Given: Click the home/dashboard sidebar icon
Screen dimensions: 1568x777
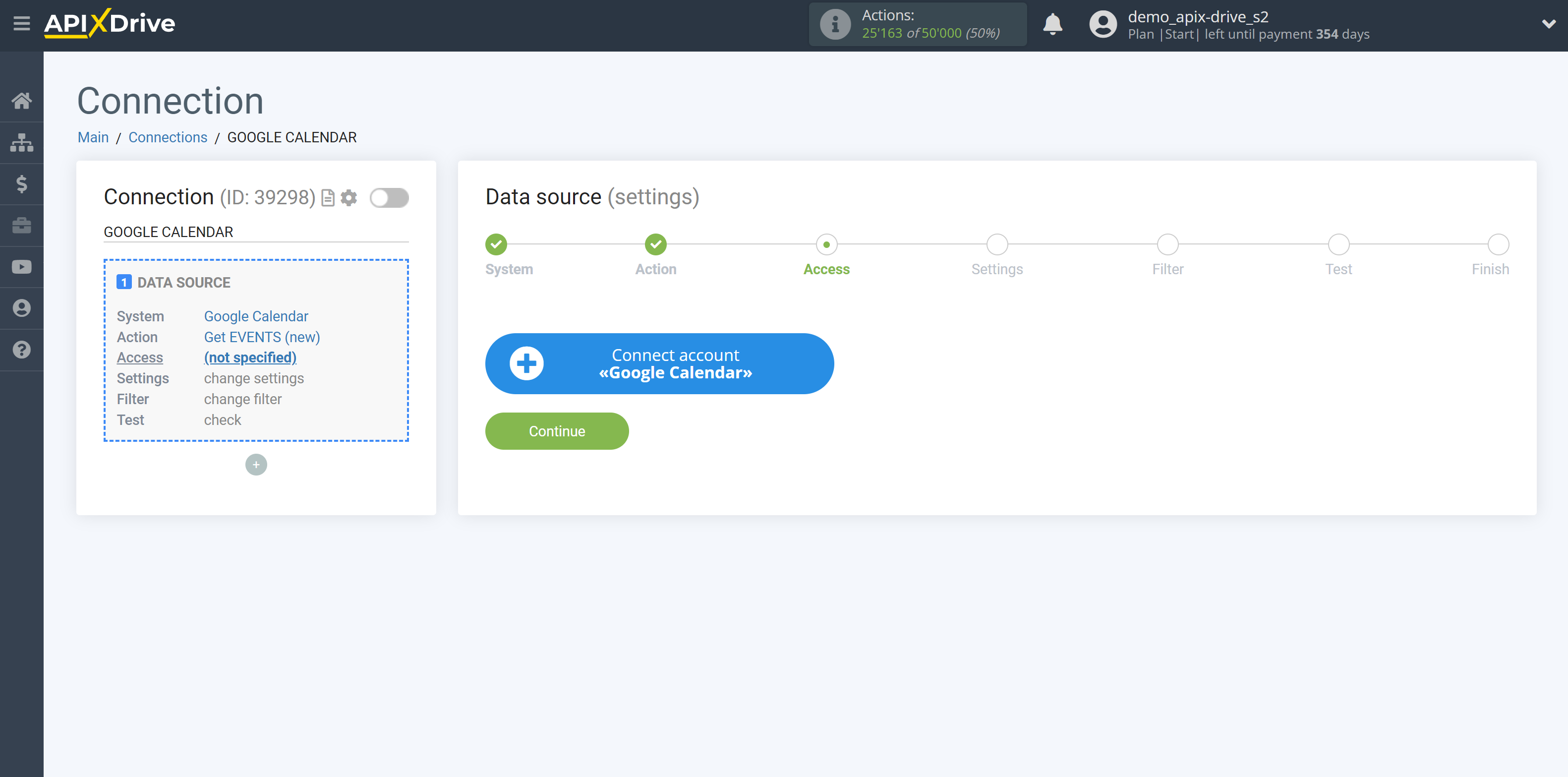Looking at the screenshot, I should (x=22, y=99).
